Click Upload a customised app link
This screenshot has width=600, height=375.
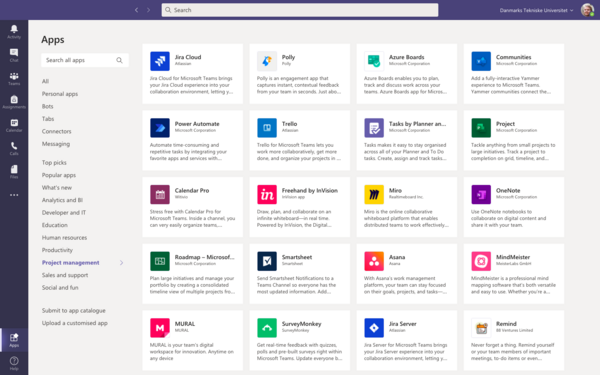coord(75,323)
